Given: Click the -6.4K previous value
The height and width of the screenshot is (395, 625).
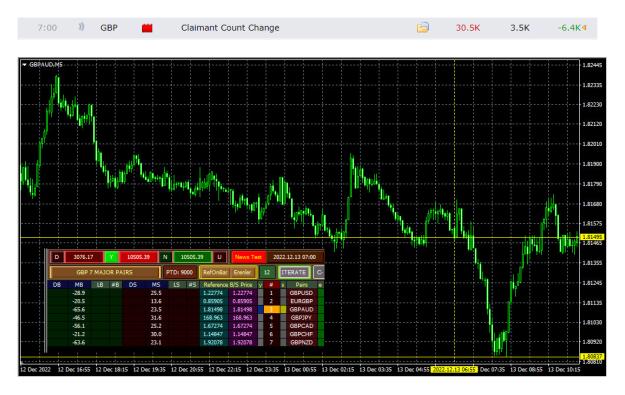Looking at the screenshot, I should (569, 28).
